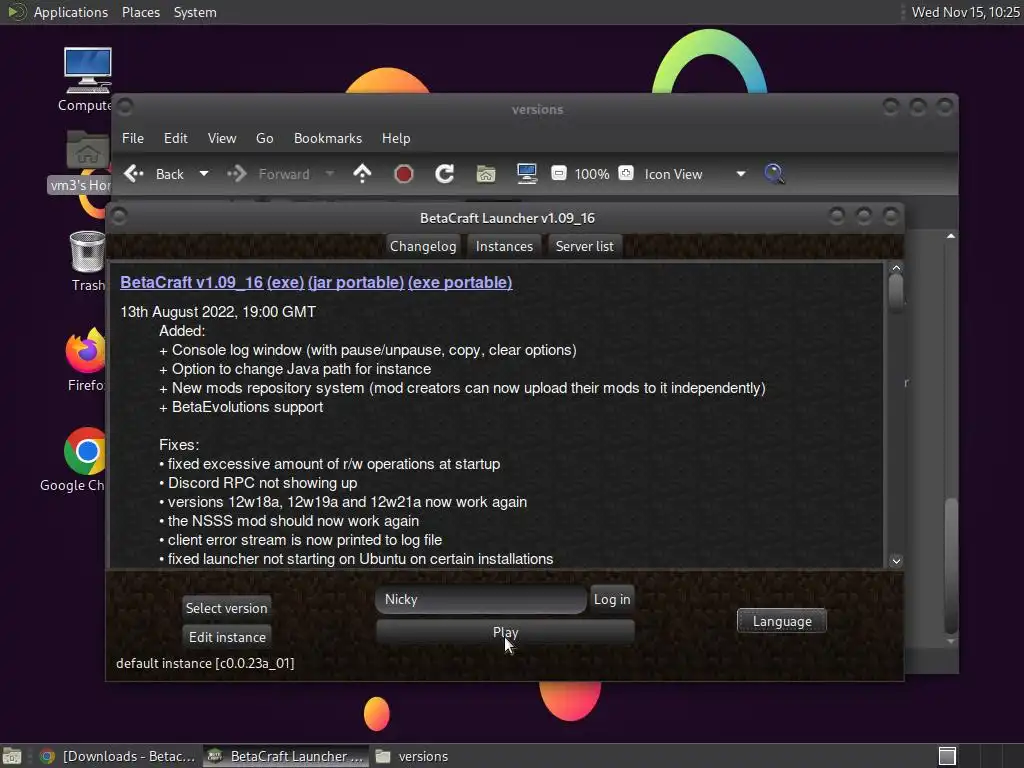Open BetaCraft v1.09_16 link
This screenshot has width=1024, height=768.
pos(191,282)
